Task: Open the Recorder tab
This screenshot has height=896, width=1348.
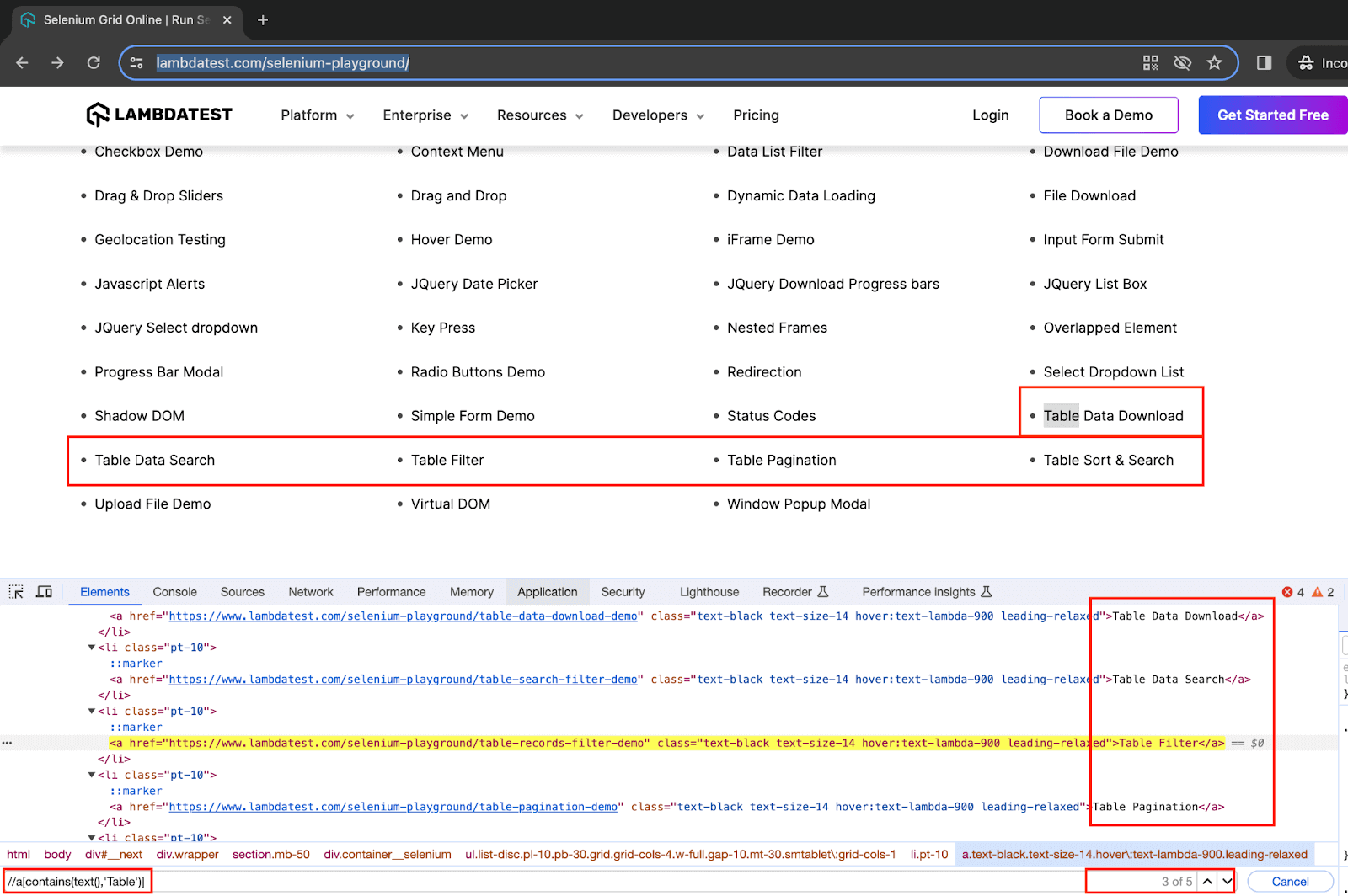Action: (x=796, y=592)
